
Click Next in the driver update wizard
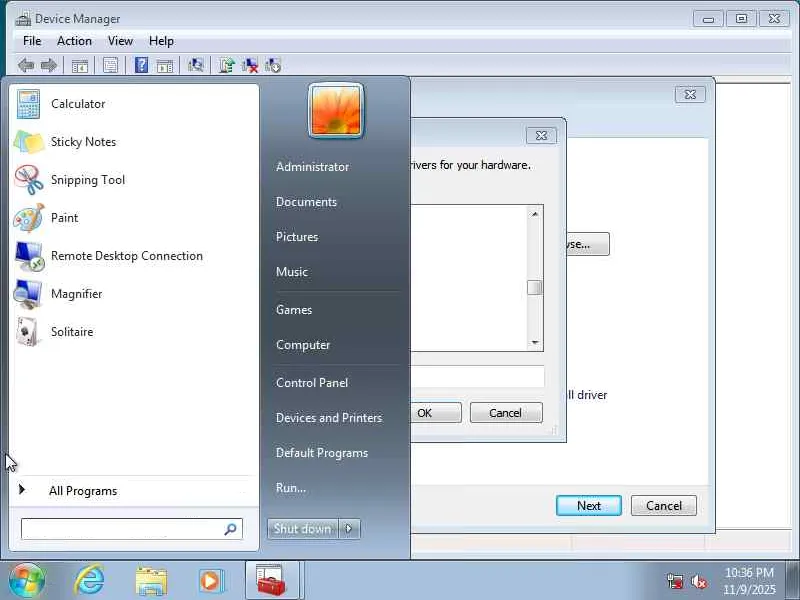click(589, 506)
